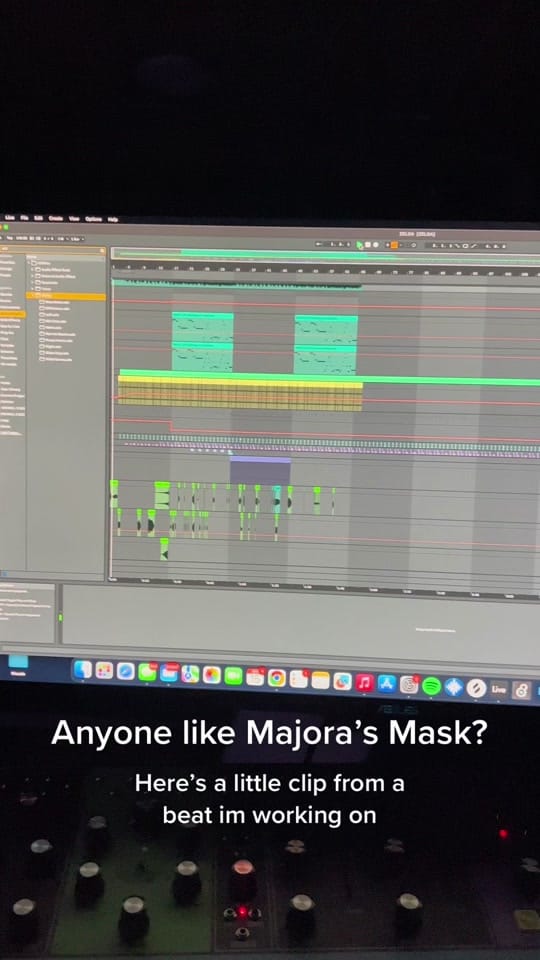Viewport: 540px width, 960px height.
Task: Open the Options menu
Action: (x=94, y=219)
